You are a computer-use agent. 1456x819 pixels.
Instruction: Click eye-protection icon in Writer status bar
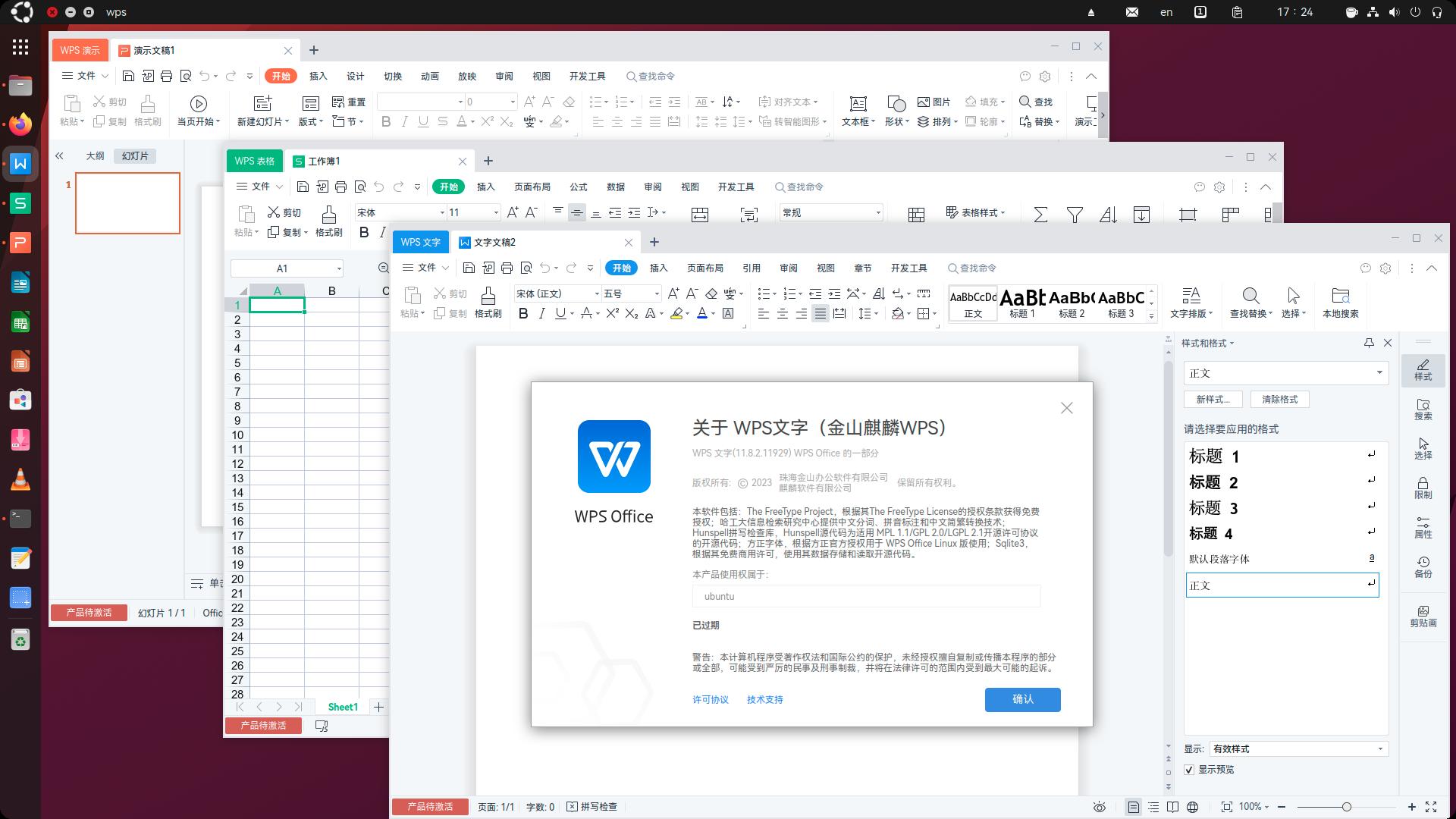[x=1100, y=807]
